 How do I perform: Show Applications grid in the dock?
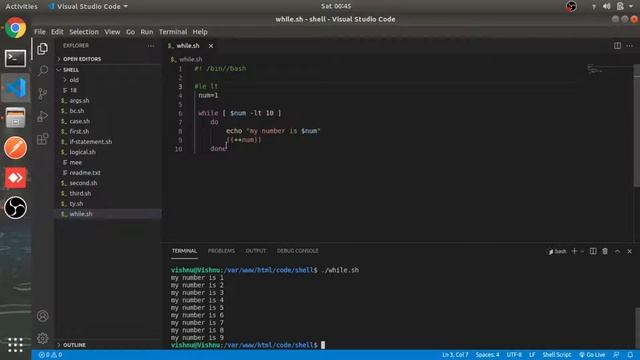[16, 345]
